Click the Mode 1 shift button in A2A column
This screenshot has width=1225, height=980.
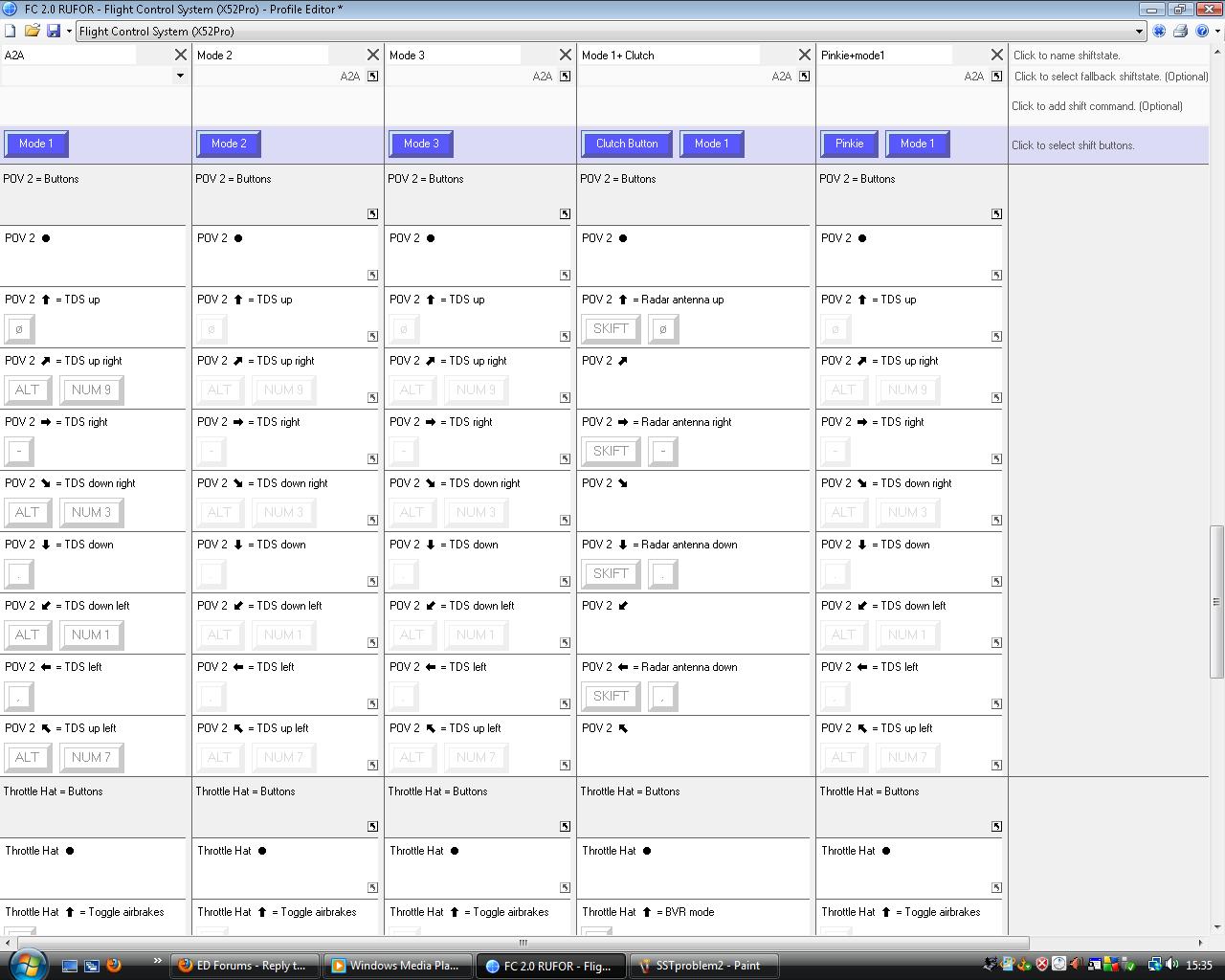35,144
